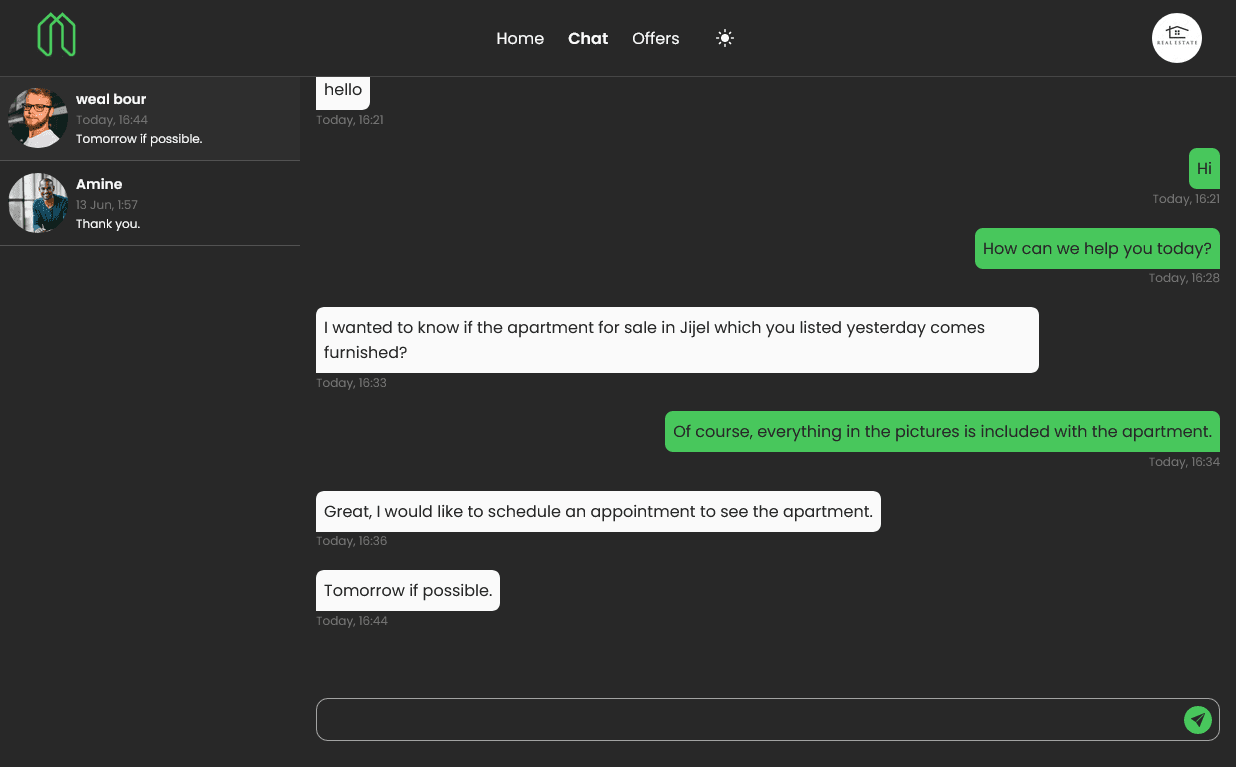Select the 'Tomorrow if possible.' message bubble
The width and height of the screenshot is (1236, 767).
(x=407, y=590)
